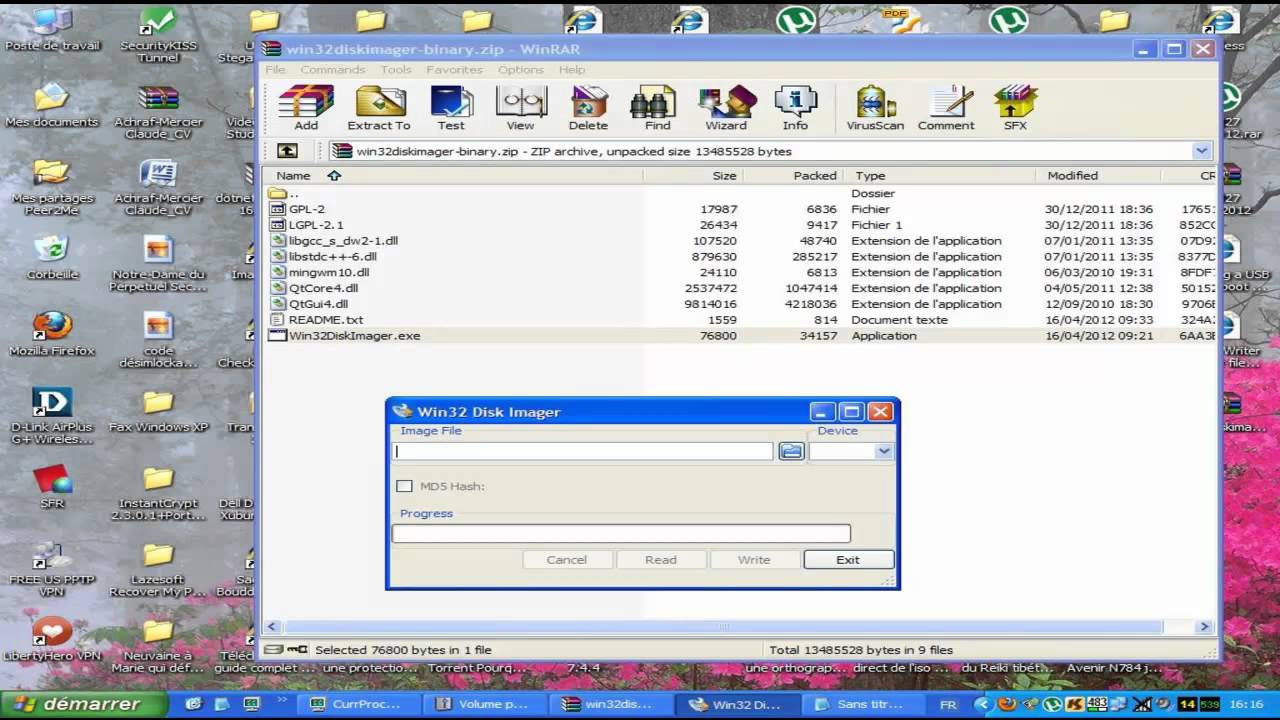
Task: Select libgcc_s_dw2-1.dll in the archive list
Action: [x=740, y=241]
